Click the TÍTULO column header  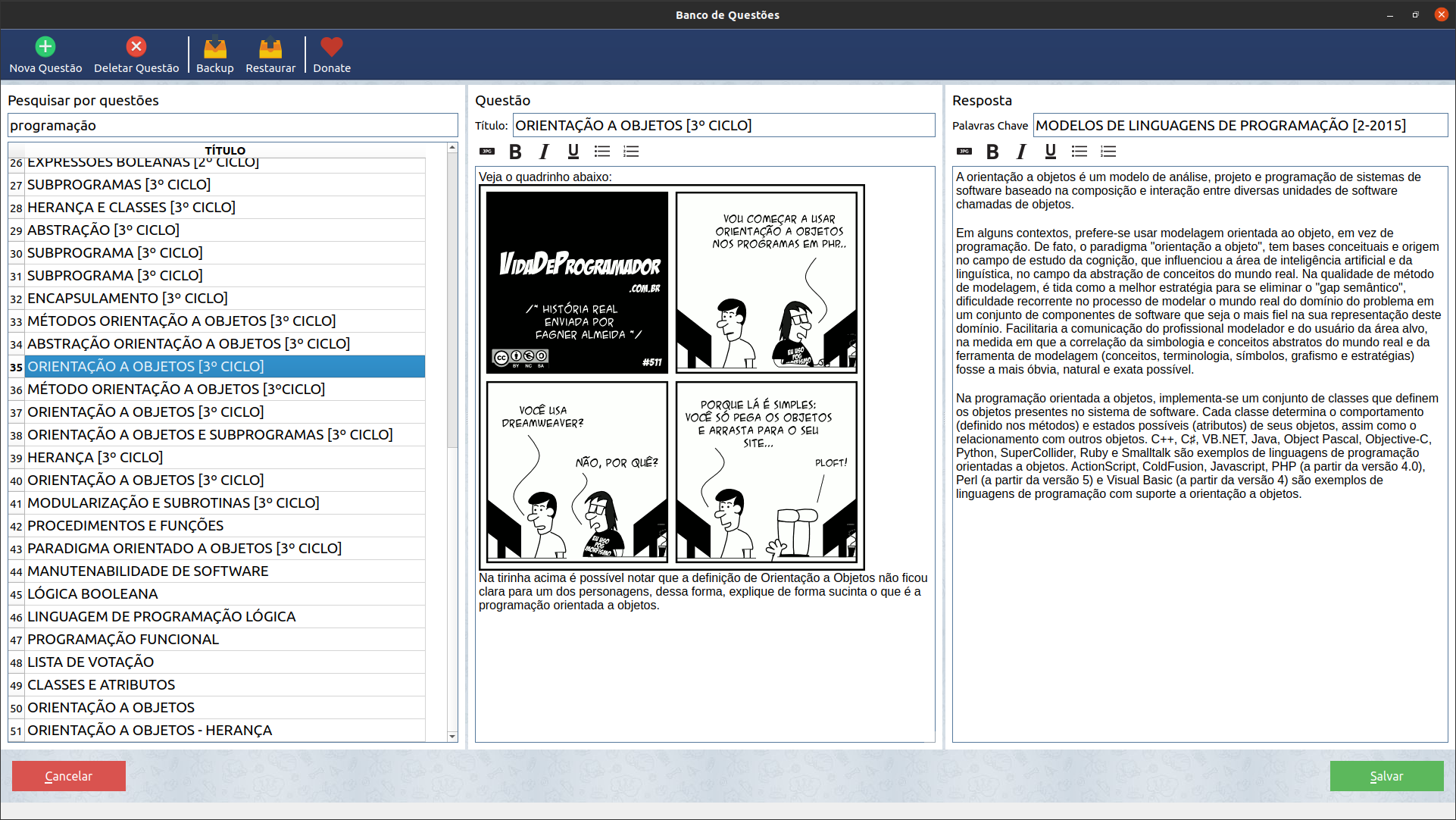(225, 150)
